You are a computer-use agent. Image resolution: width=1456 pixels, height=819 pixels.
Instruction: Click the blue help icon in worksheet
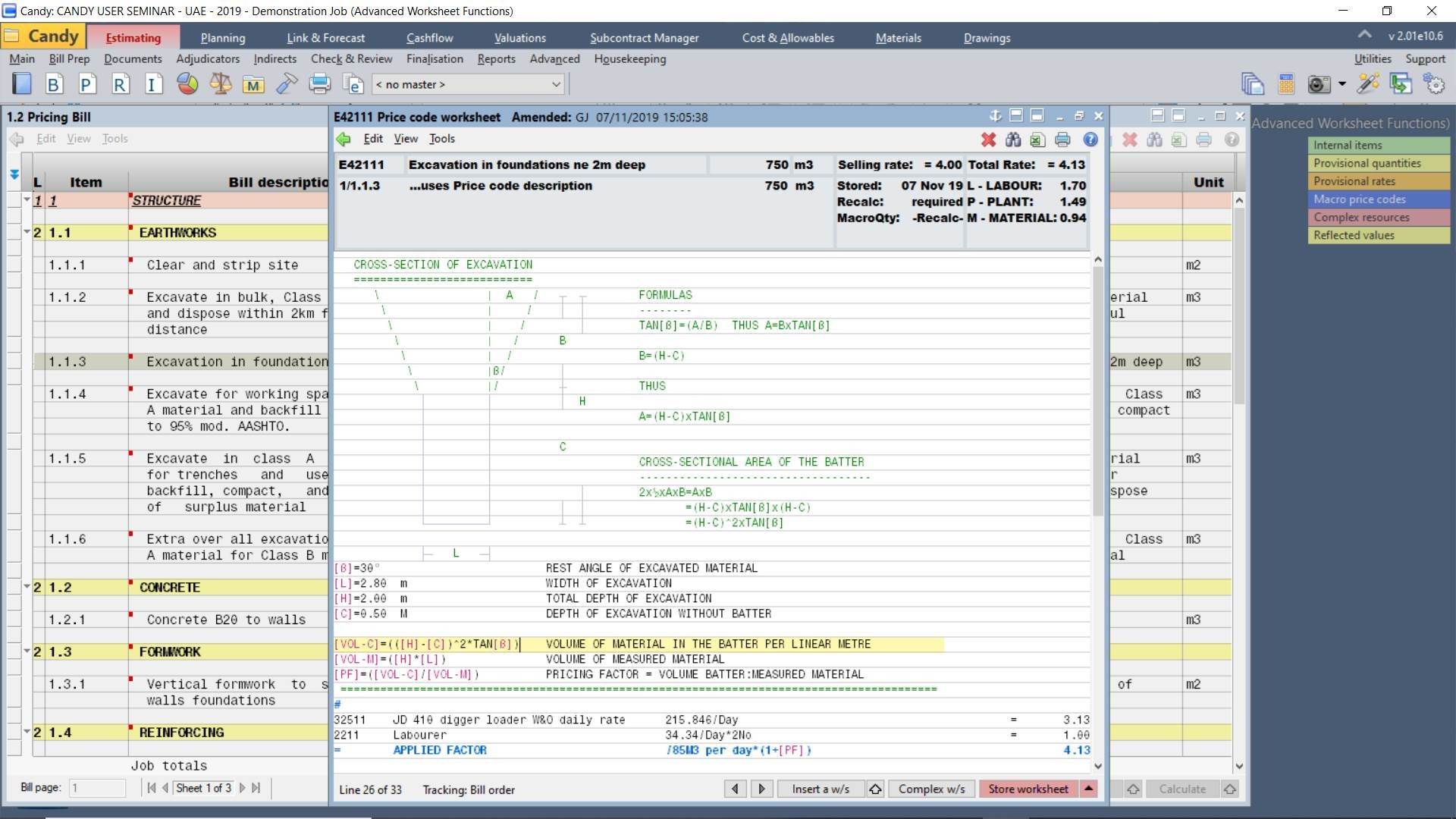coord(1090,140)
